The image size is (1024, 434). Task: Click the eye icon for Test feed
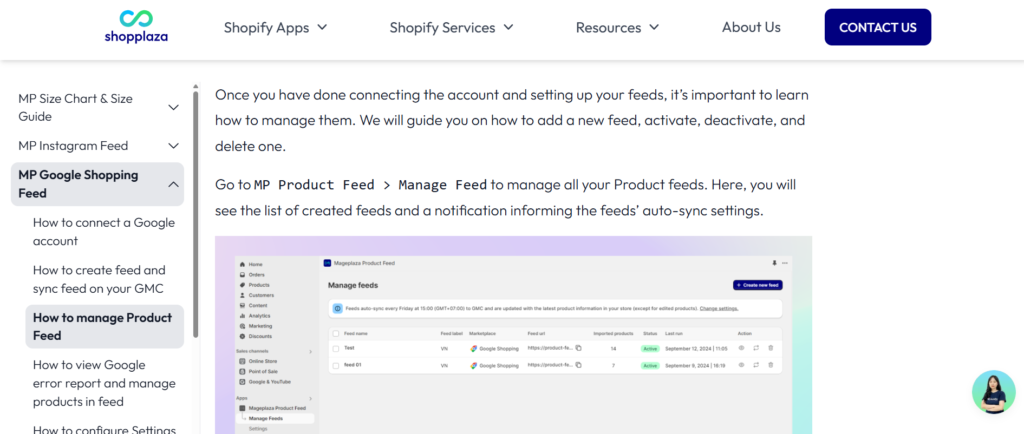tap(741, 349)
